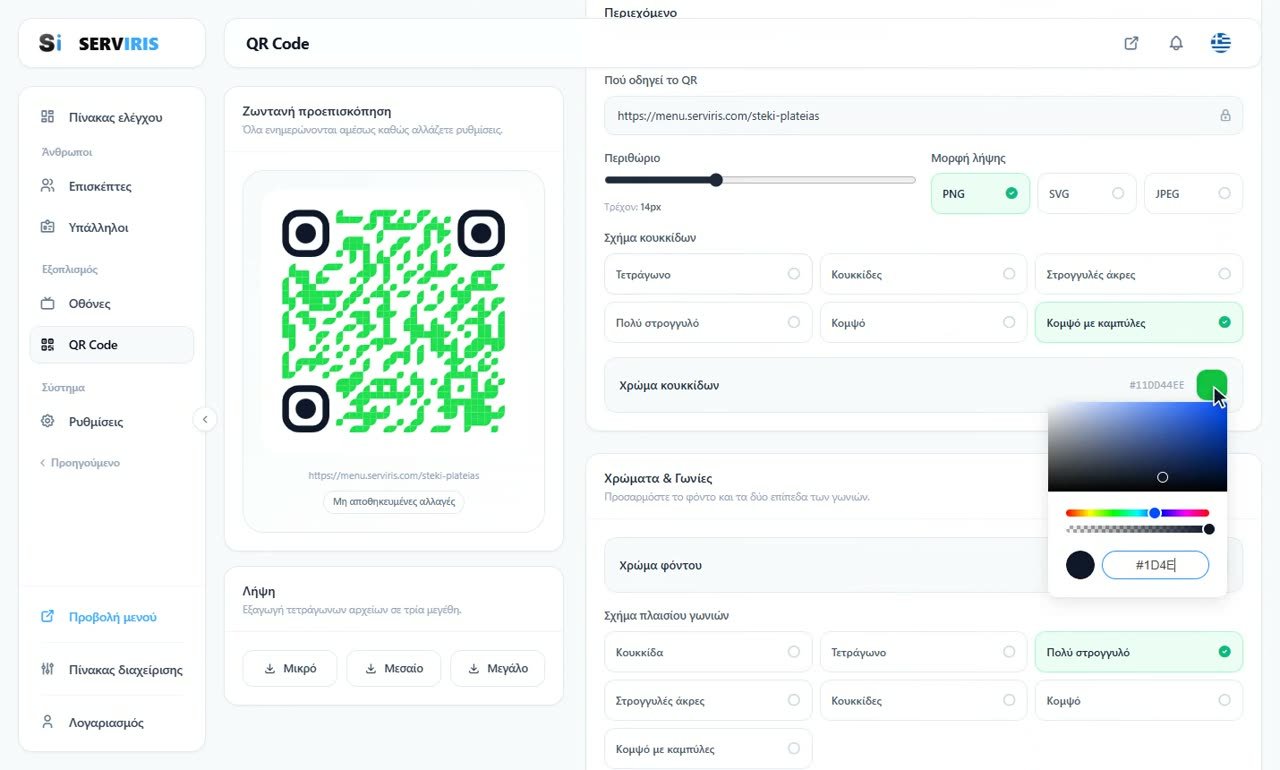Go to Επισκέπτες in sidebar

pos(111,186)
